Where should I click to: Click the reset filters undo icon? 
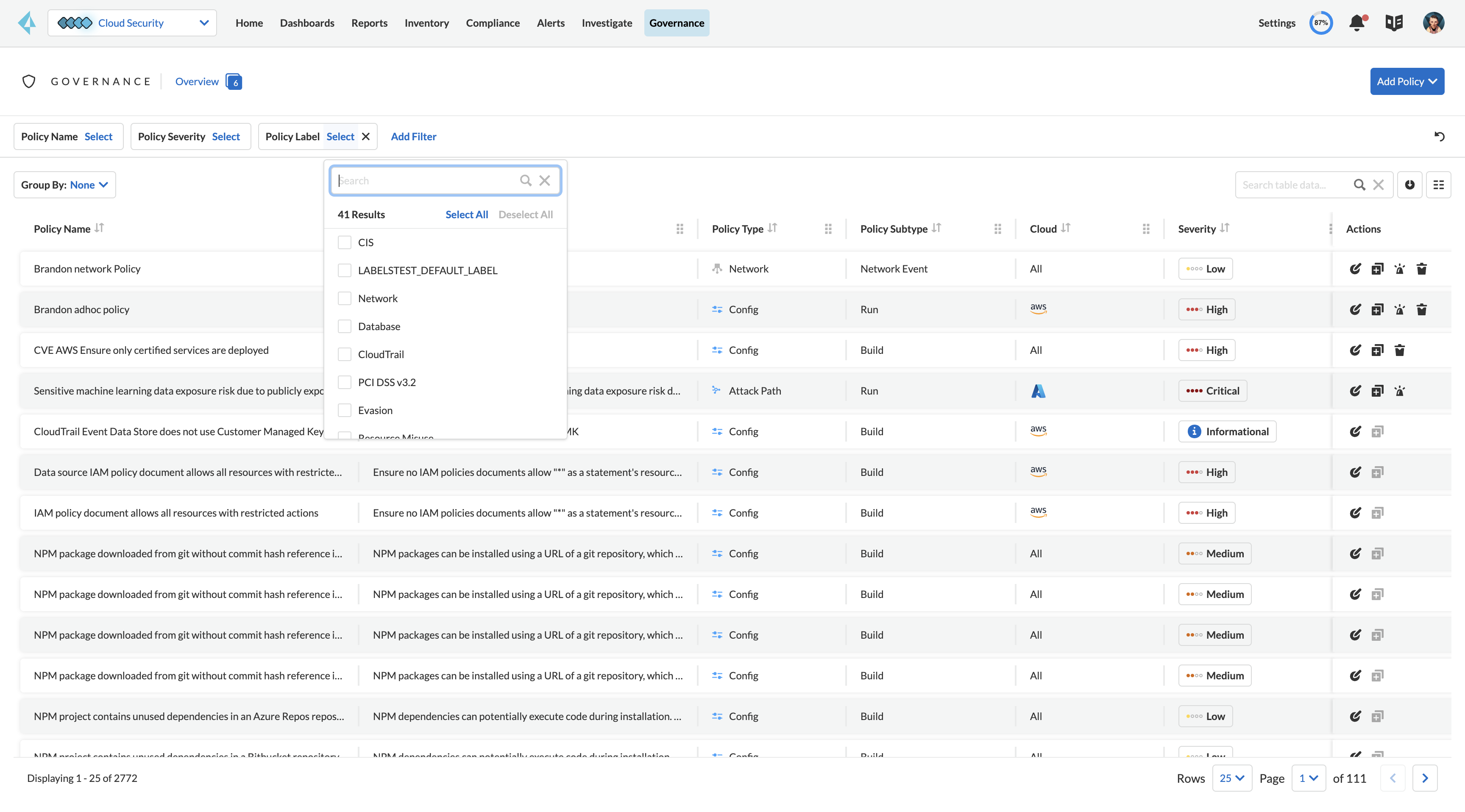[1439, 136]
